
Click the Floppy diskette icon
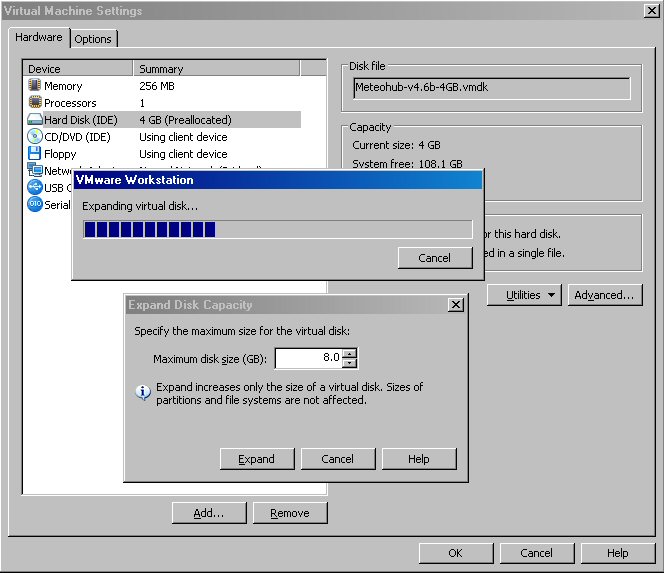[x=34, y=153]
